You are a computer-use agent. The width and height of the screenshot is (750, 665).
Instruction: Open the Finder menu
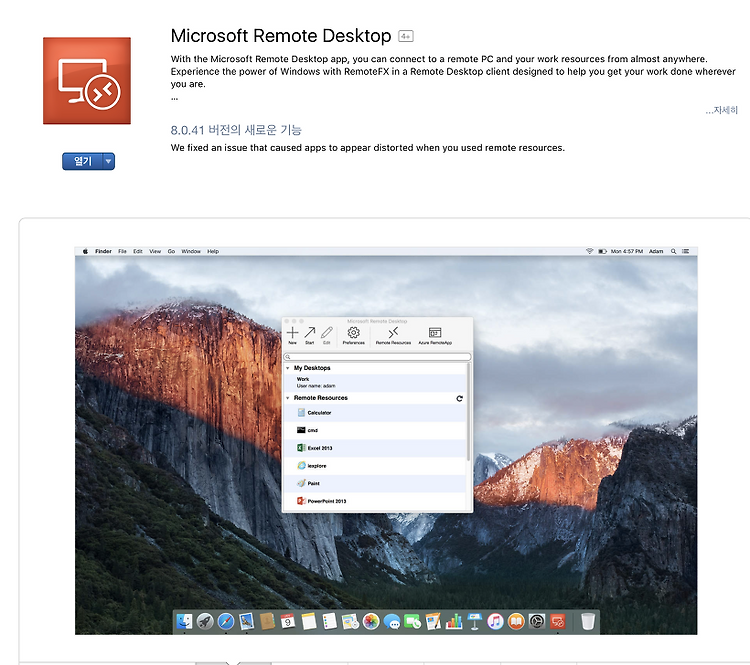coord(103,251)
